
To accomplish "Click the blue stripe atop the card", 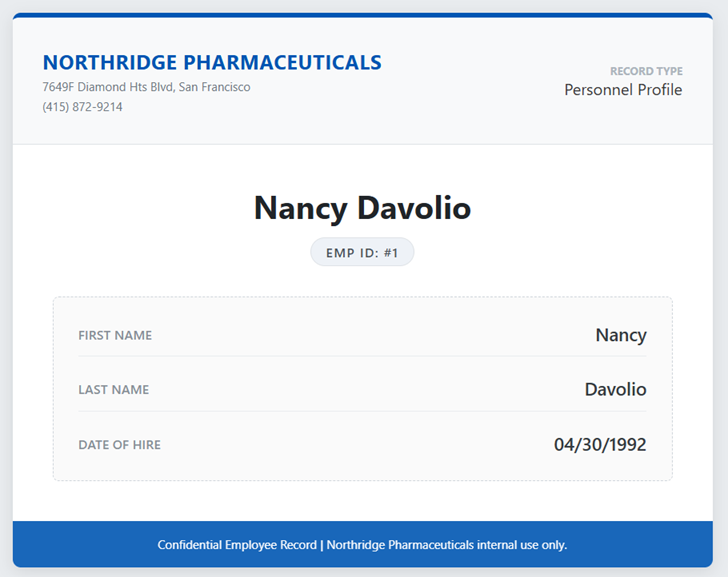I will (362, 16).
